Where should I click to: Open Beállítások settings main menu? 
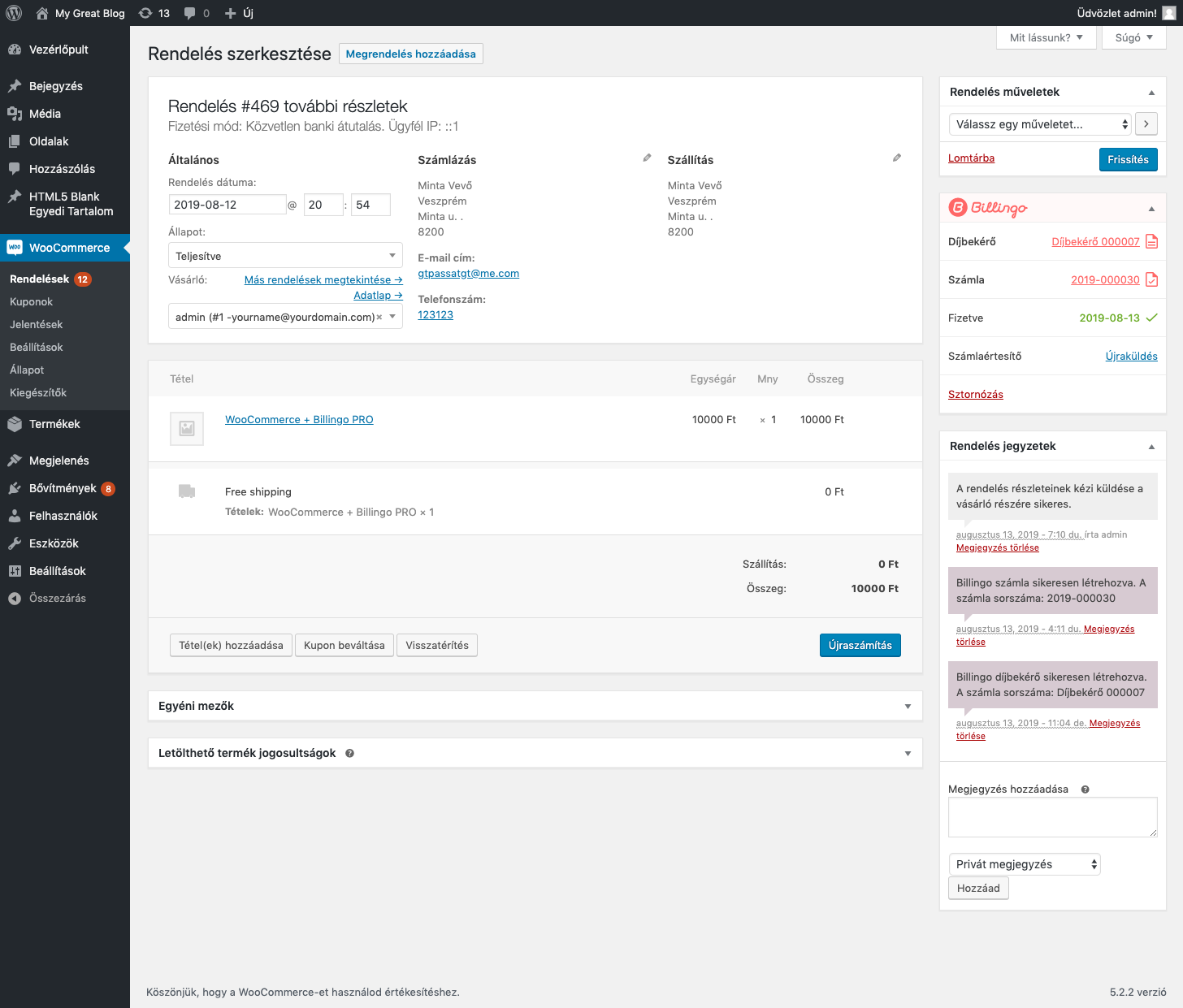tap(65, 571)
